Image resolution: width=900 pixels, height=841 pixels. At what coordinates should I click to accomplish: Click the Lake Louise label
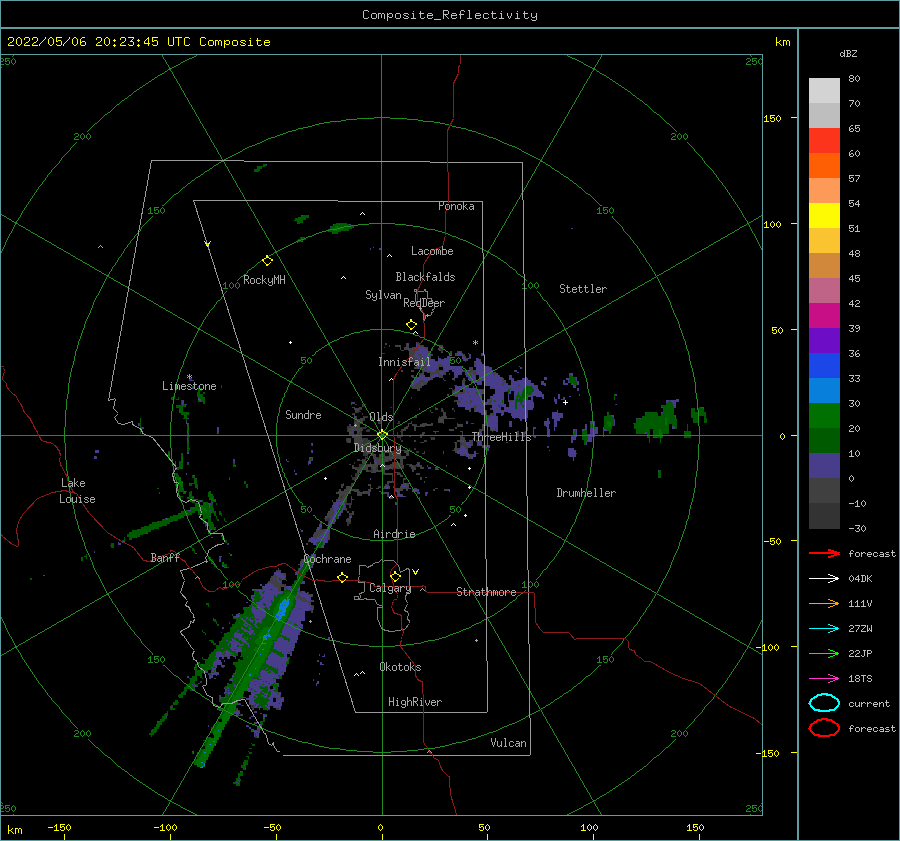77,491
